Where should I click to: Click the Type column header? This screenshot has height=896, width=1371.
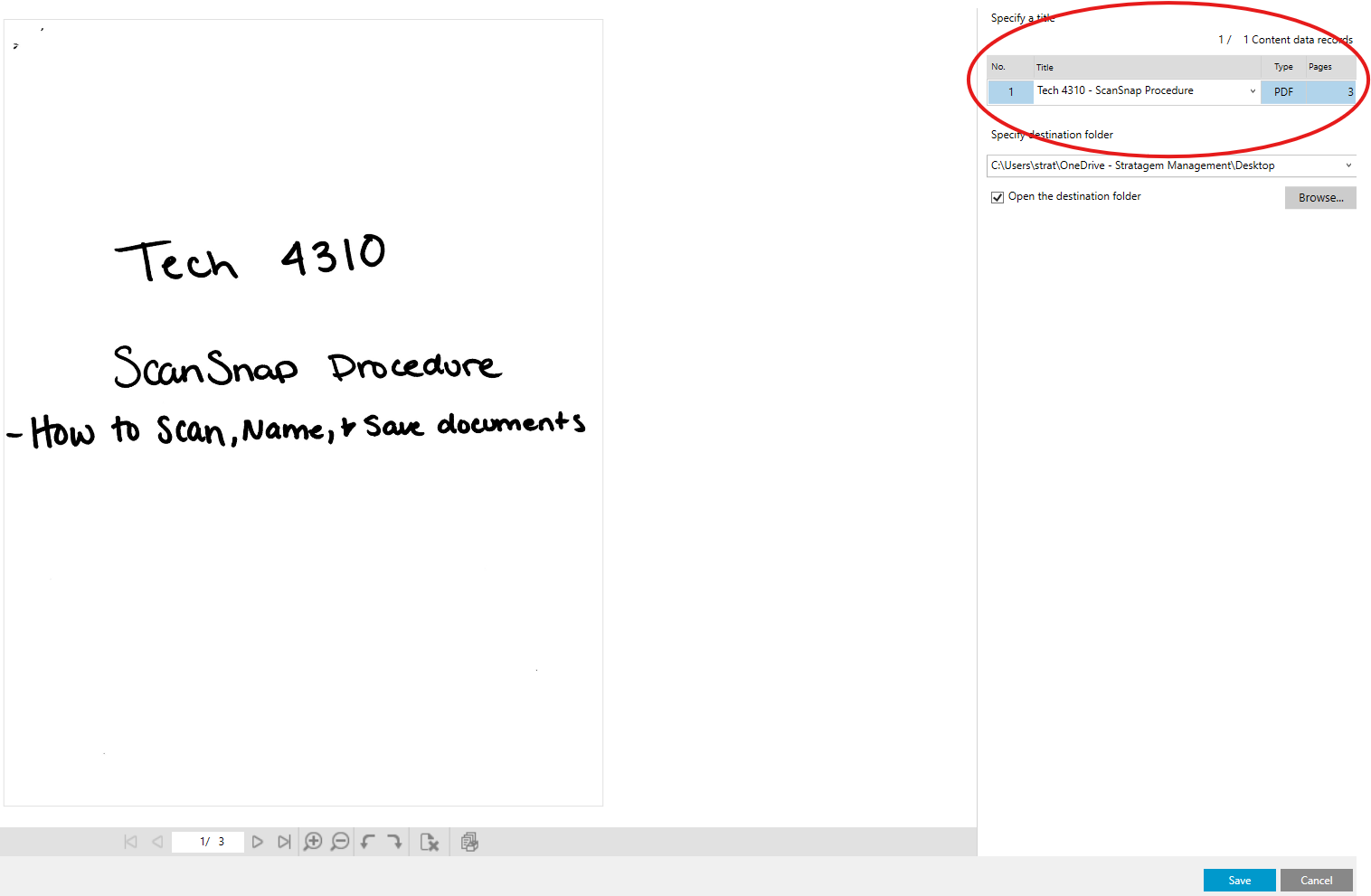coord(1283,67)
